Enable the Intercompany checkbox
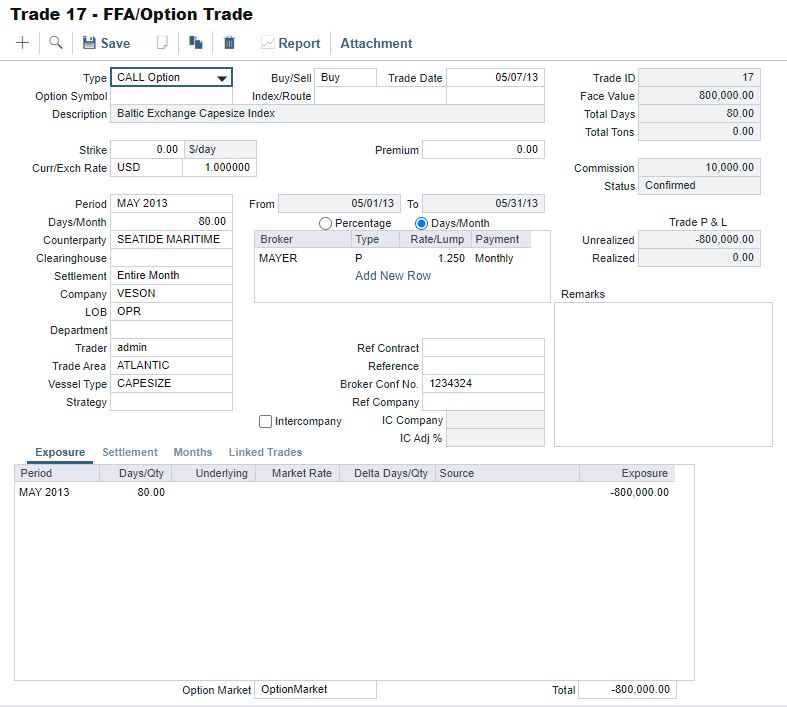The height and width of the screenshot is (707, 787). (x=266, y=422)
